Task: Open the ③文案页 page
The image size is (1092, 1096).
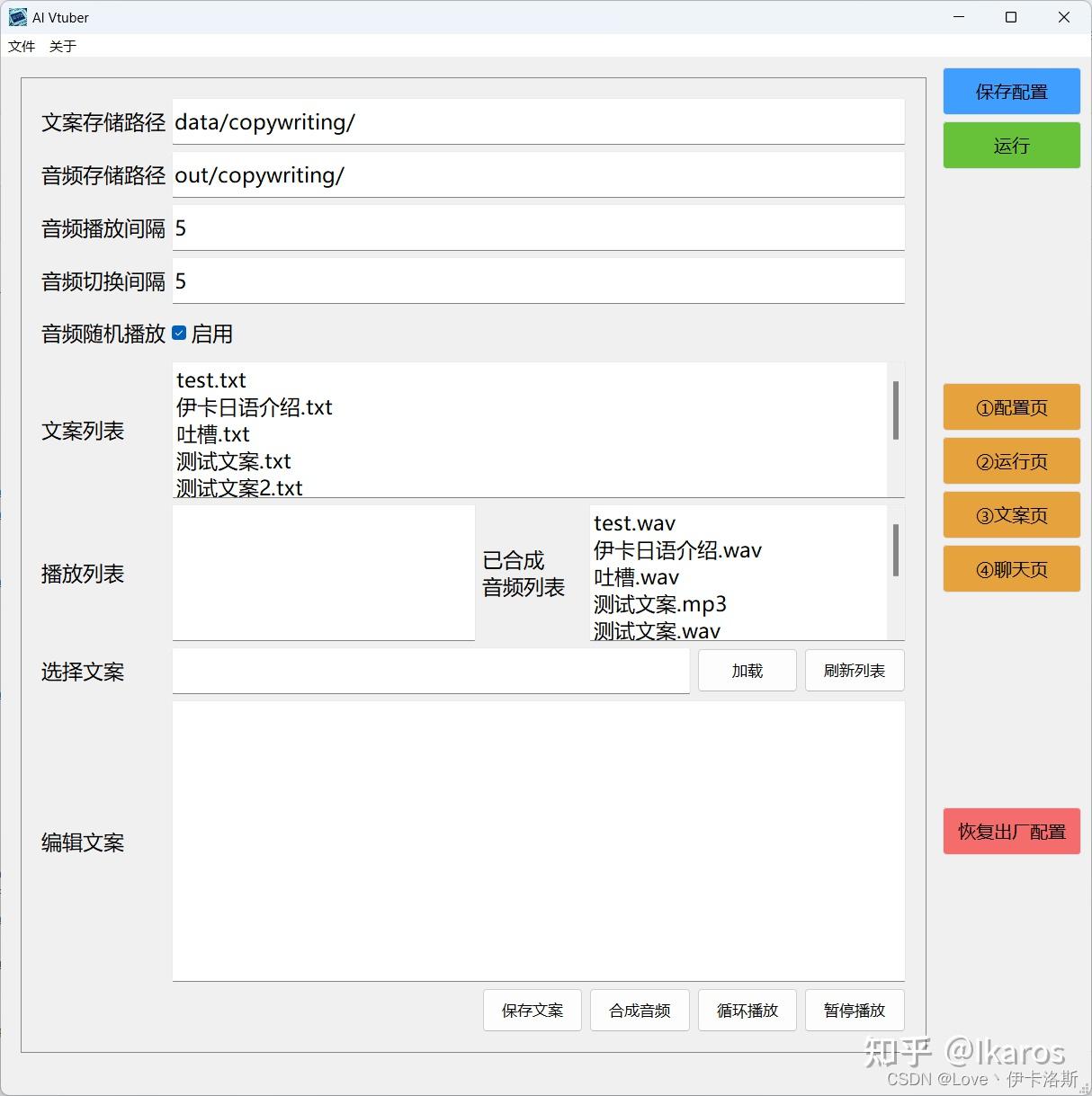Action: pos(1011,514)
